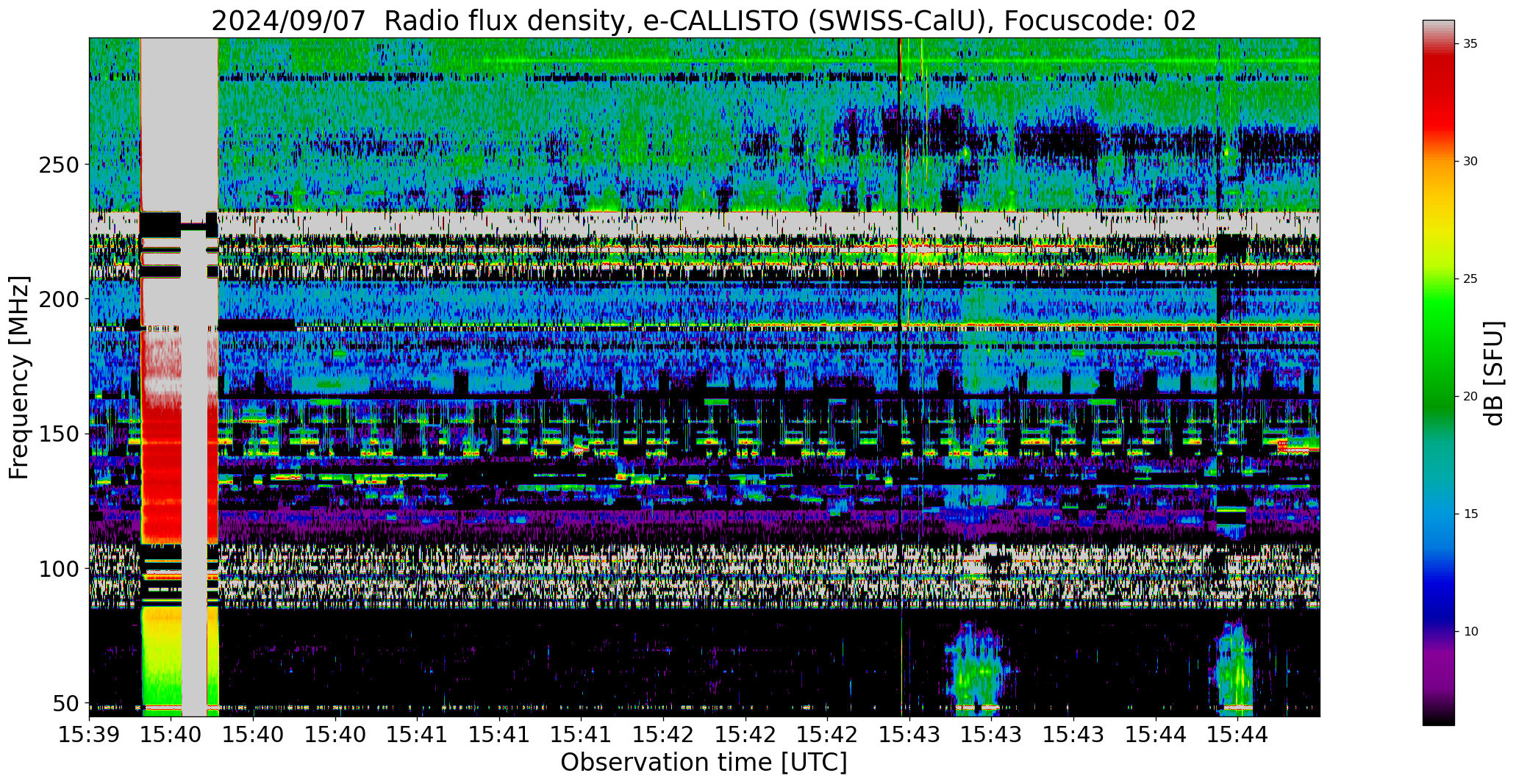Select the 'Observation time [UTC]' x-axis label
This screenshot has height=784, width=1516.
tap(704, 763)
